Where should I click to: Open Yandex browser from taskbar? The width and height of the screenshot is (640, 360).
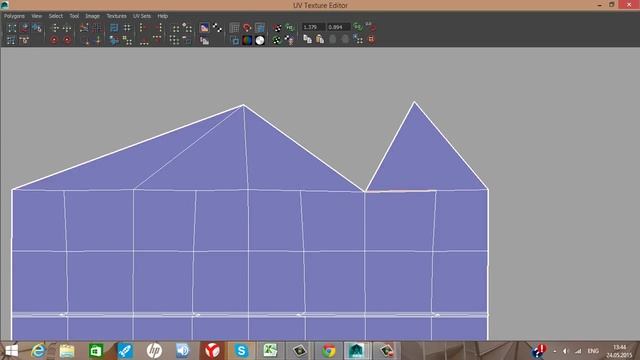coord(212,351)
